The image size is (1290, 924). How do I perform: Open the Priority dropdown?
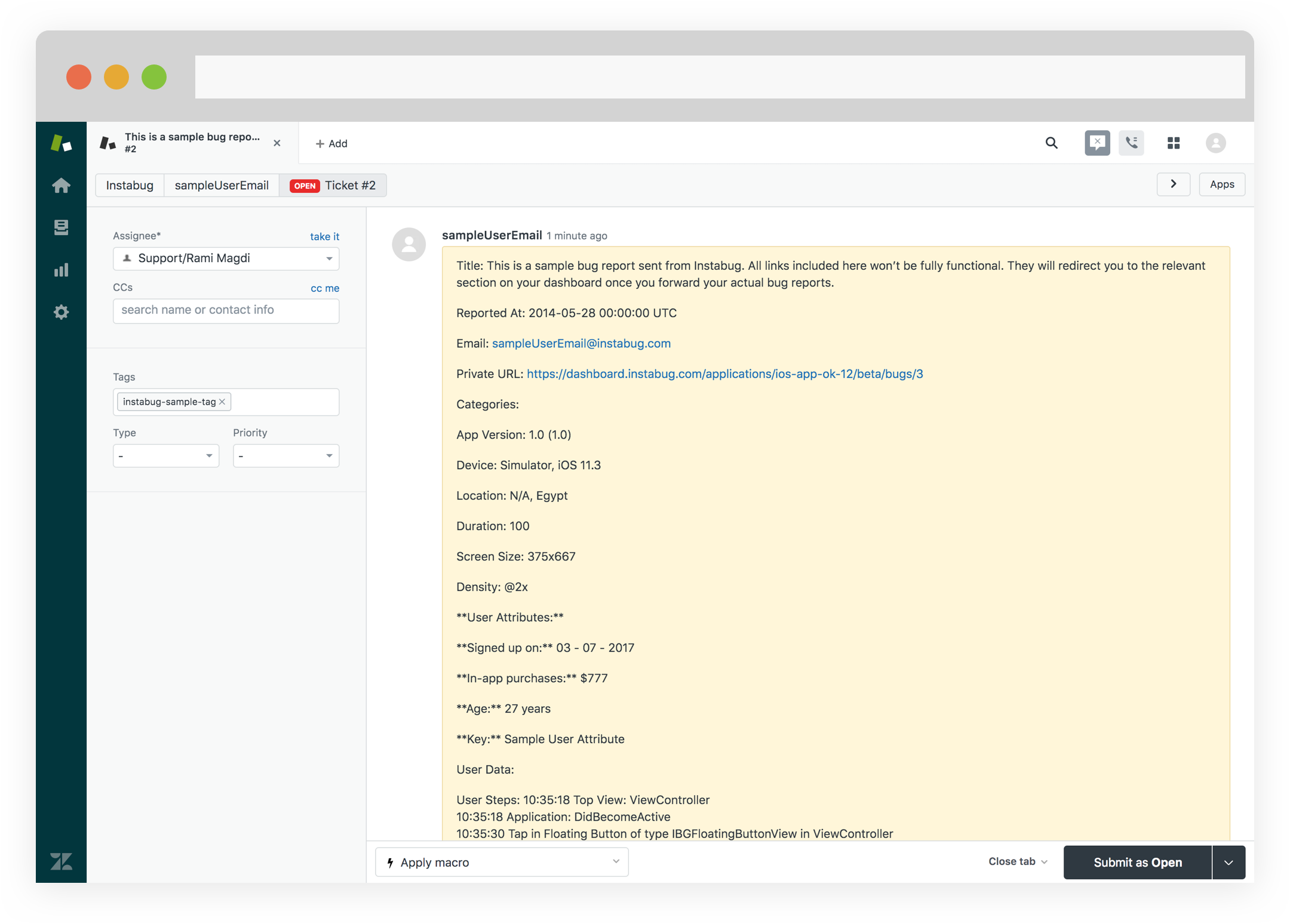[285, 456]
